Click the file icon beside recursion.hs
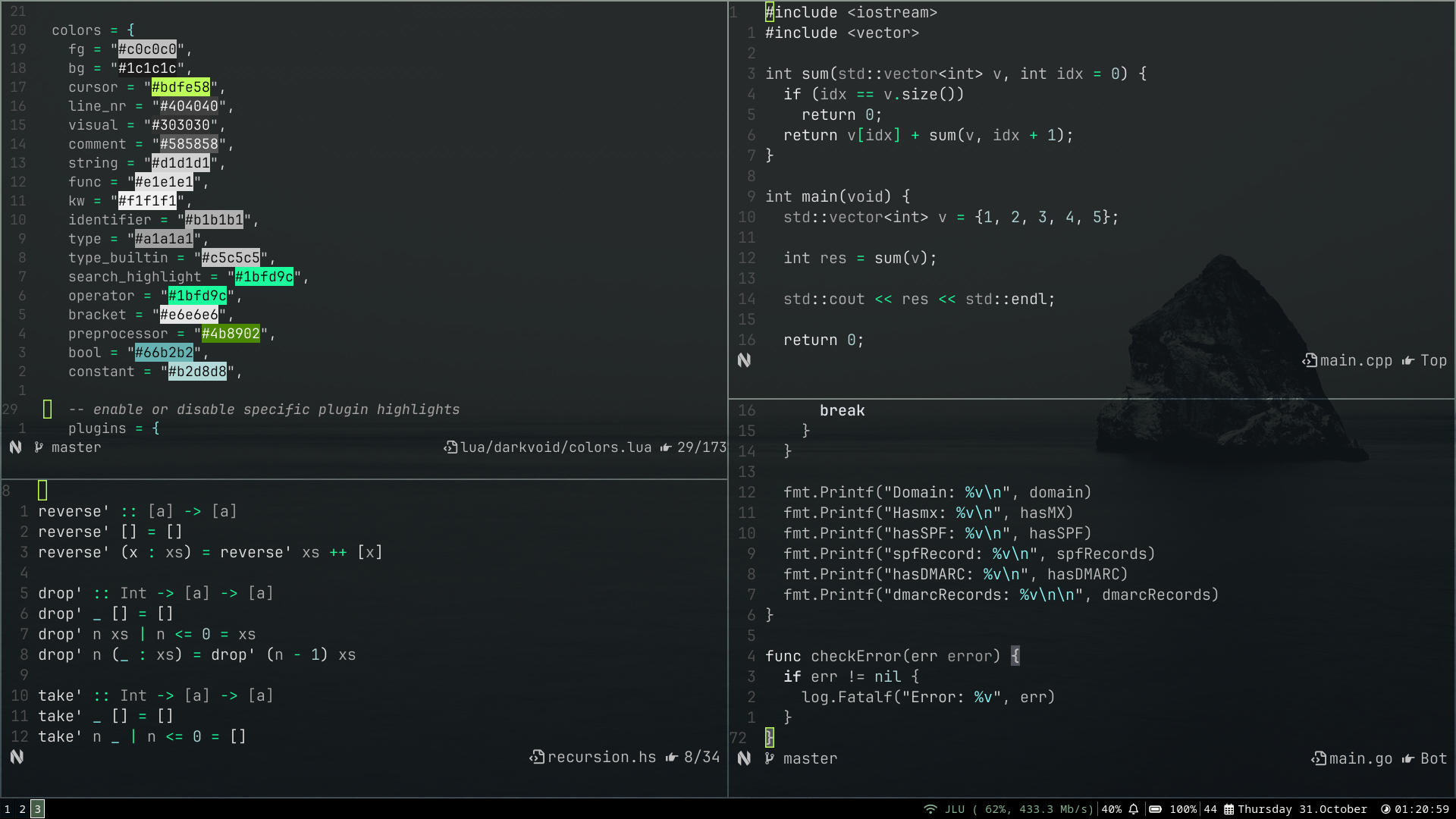 tap(537, 757)
